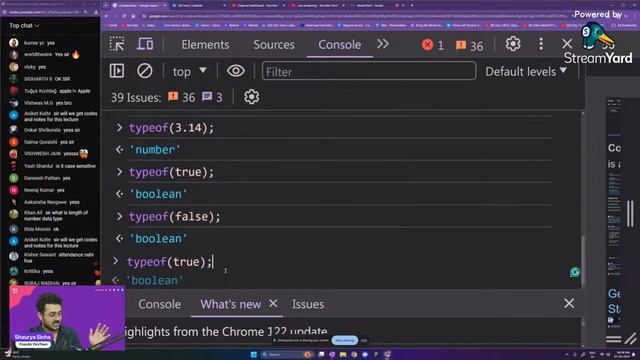Clear the console

(144, 71)
